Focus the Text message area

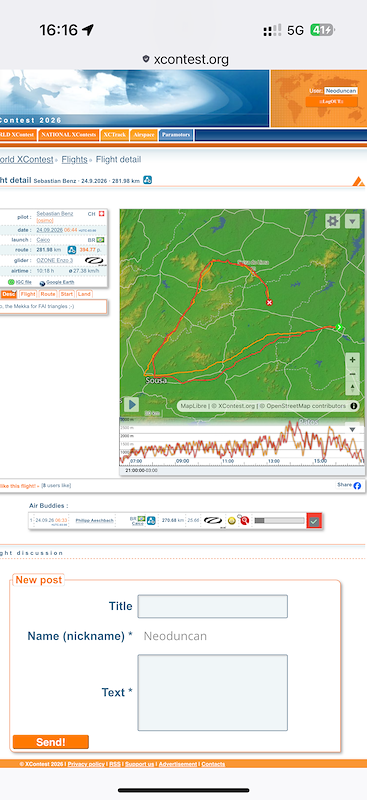tap(212, 692)
